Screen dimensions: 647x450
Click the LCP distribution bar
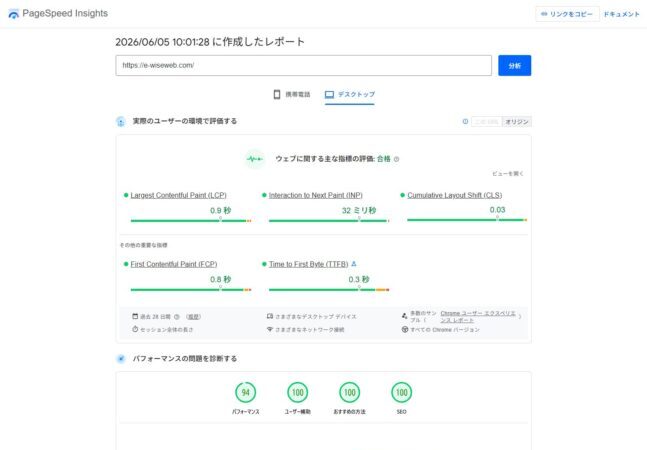pyautogui.click(x=191, y=221)
